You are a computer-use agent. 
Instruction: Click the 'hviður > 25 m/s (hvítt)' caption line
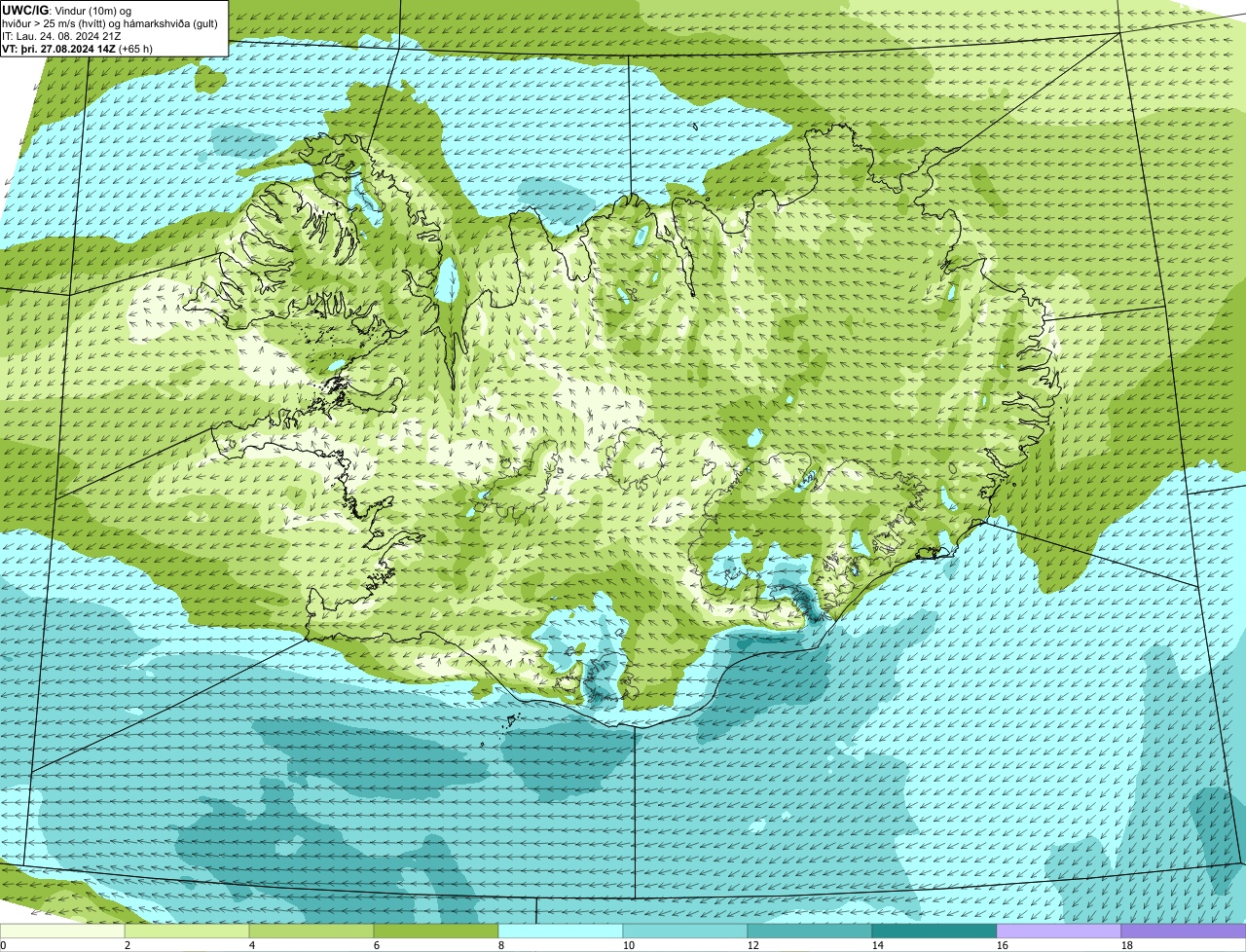[112, 22]
